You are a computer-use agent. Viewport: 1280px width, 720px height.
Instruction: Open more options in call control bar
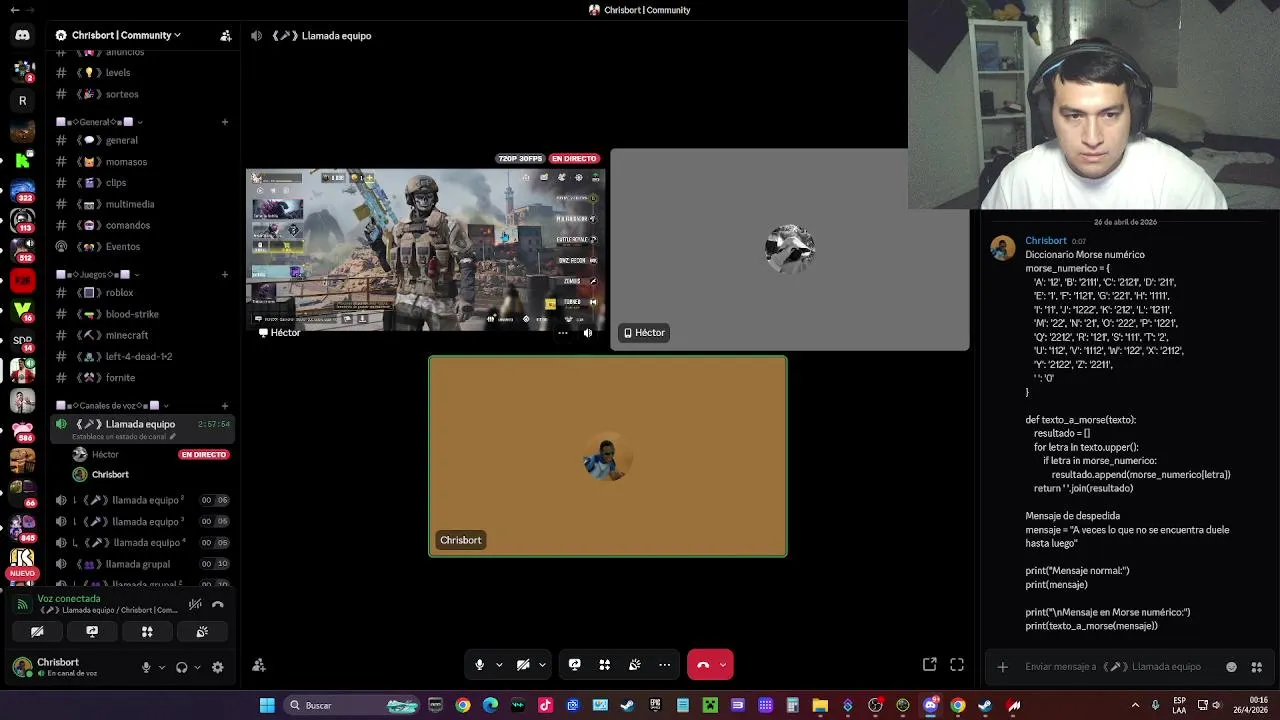click(664, 665)
